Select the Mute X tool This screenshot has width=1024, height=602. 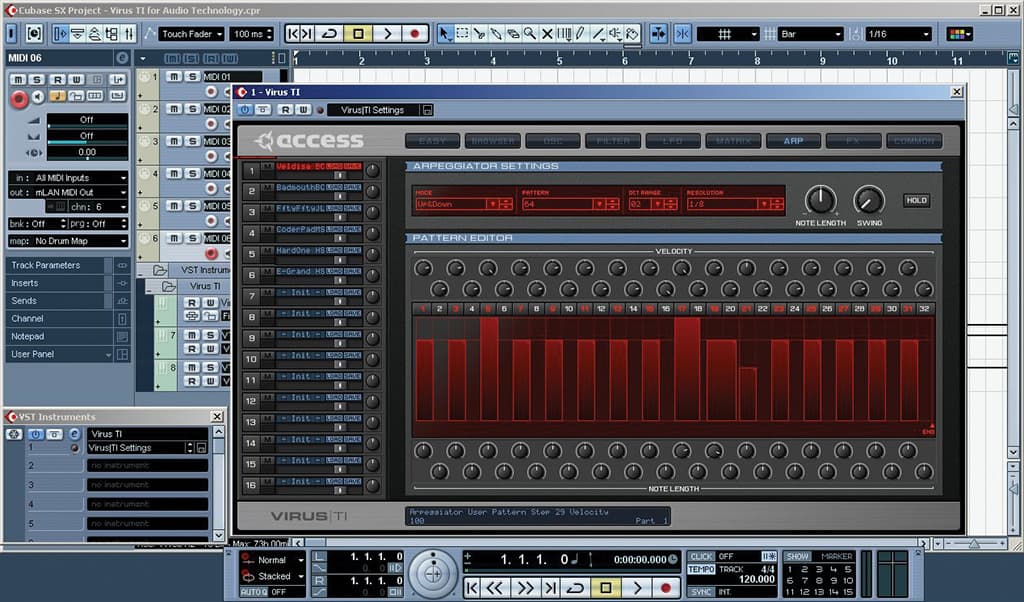click(547, 34)
